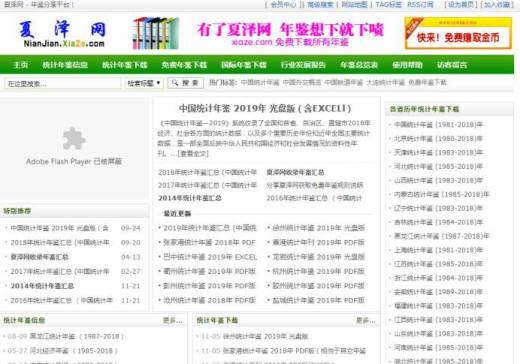520x364 pixels.
Task: Open 黑龙江统计年鉴 (1987-2018) dated 08-09
Action: pos(77,336)
